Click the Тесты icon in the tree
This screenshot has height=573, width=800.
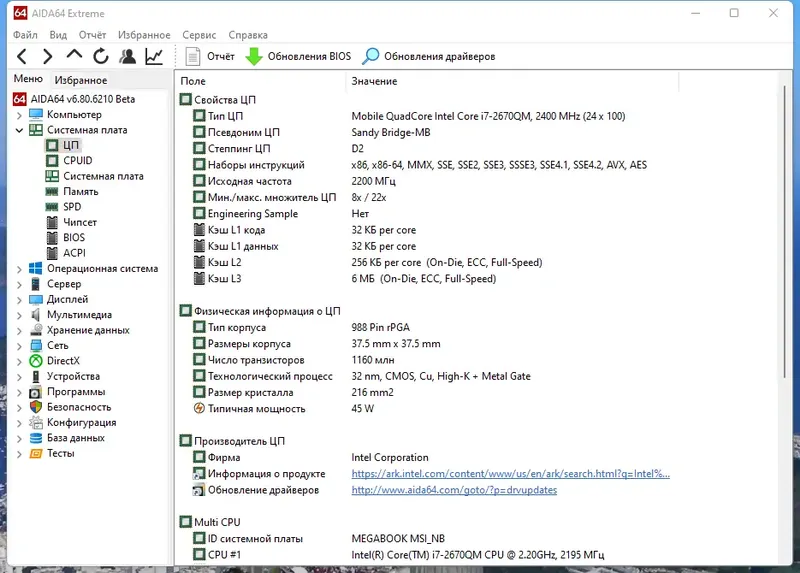tap(36, 453)
